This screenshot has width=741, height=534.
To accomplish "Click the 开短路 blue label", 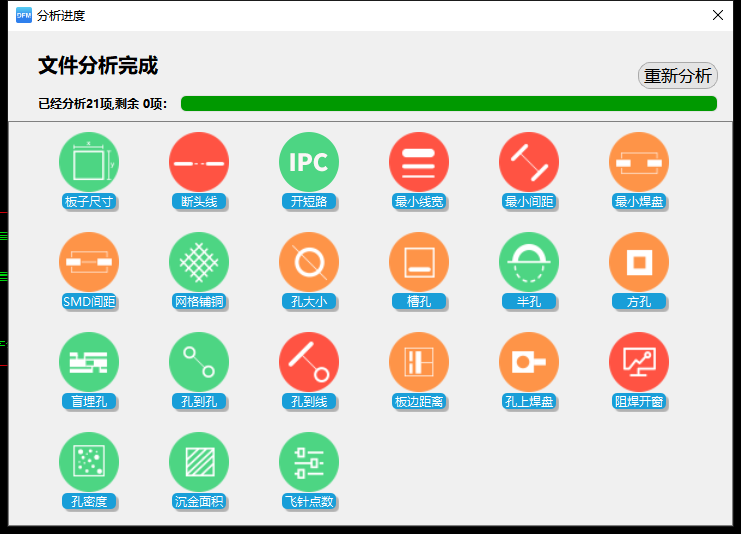I will point(309,201).
